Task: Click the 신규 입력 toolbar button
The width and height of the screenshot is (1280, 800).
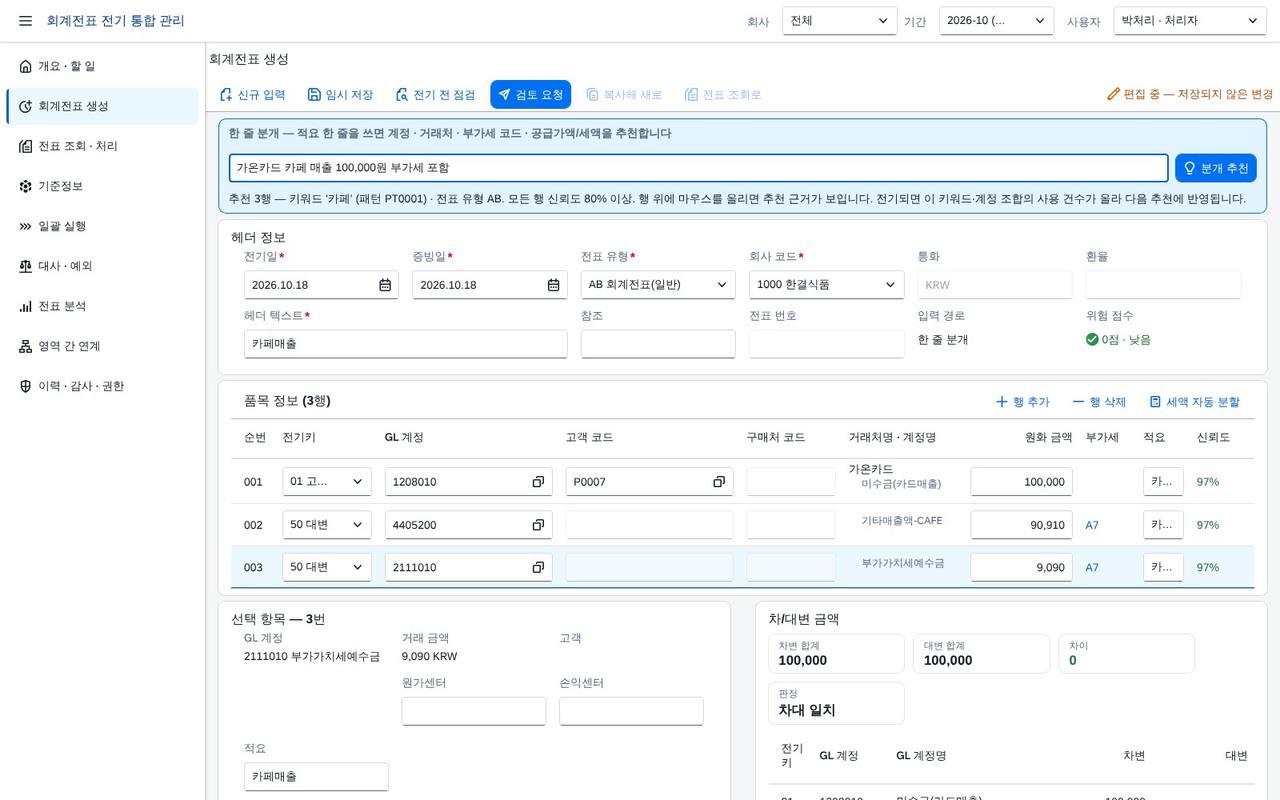Action: 252,95
